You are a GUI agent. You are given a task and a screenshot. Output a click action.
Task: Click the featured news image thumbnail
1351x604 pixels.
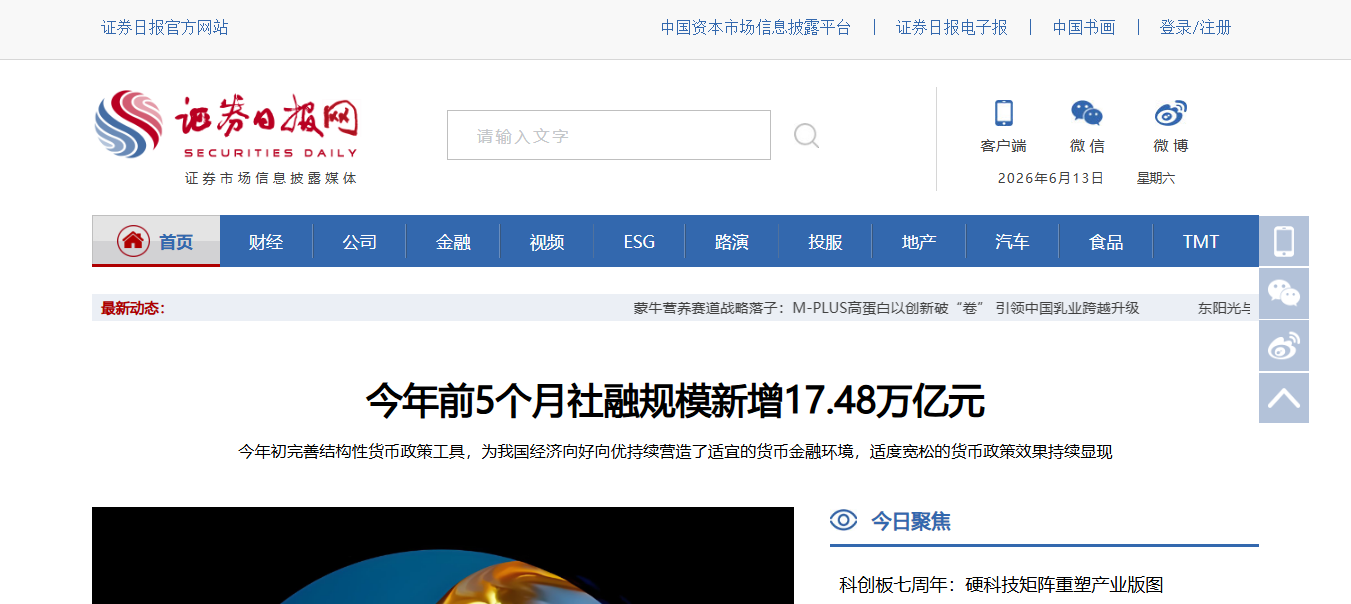443,555
